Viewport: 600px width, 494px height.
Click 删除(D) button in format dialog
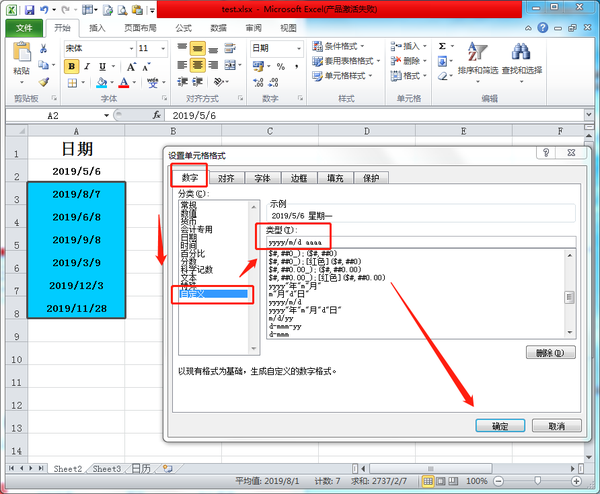550,353
